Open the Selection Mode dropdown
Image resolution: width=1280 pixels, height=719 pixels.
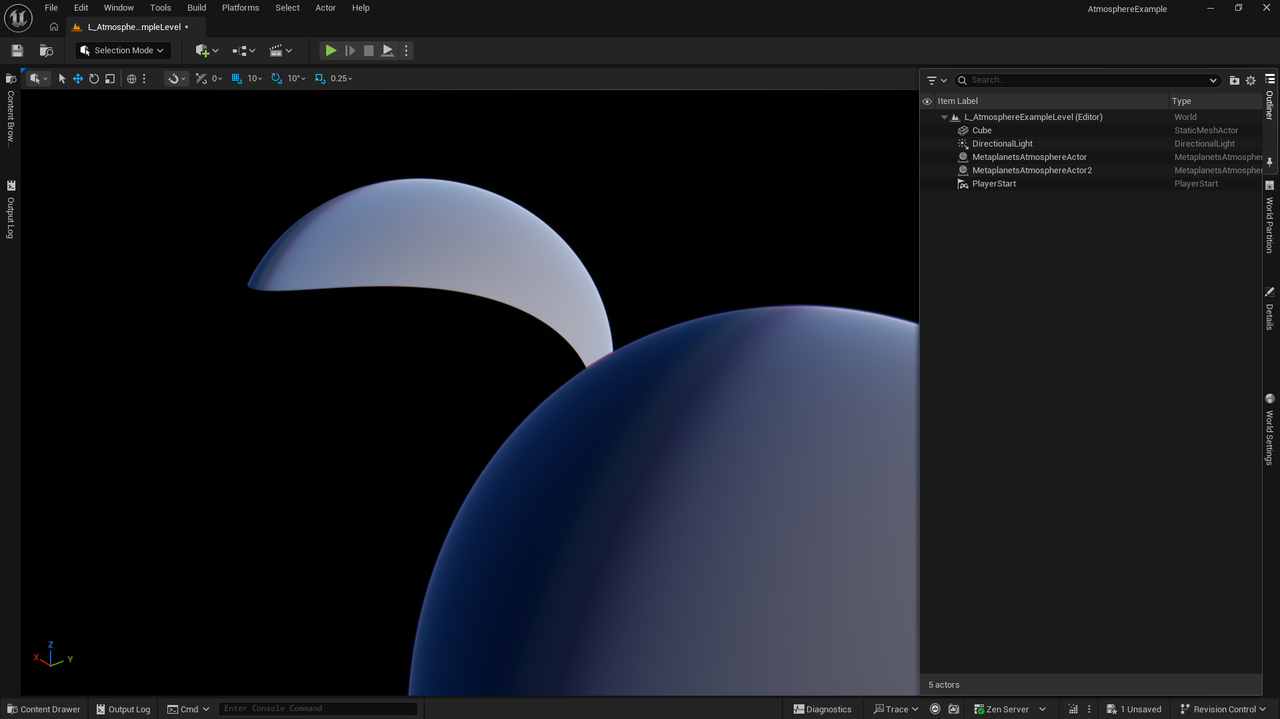point(122,50)
